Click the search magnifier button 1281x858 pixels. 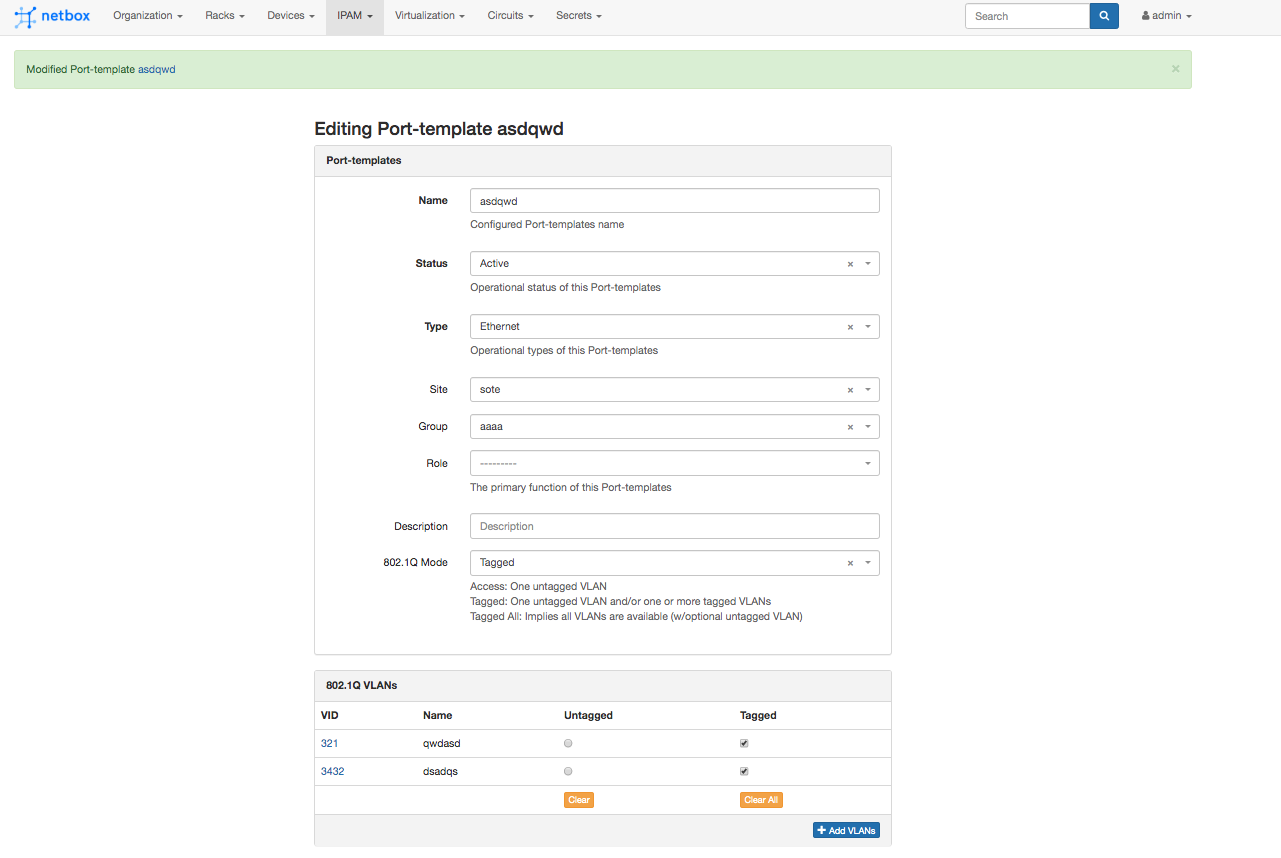(1104, 16)
